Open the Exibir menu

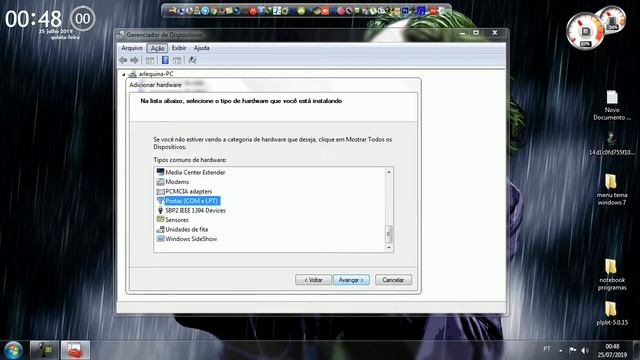tap(179, 48)
